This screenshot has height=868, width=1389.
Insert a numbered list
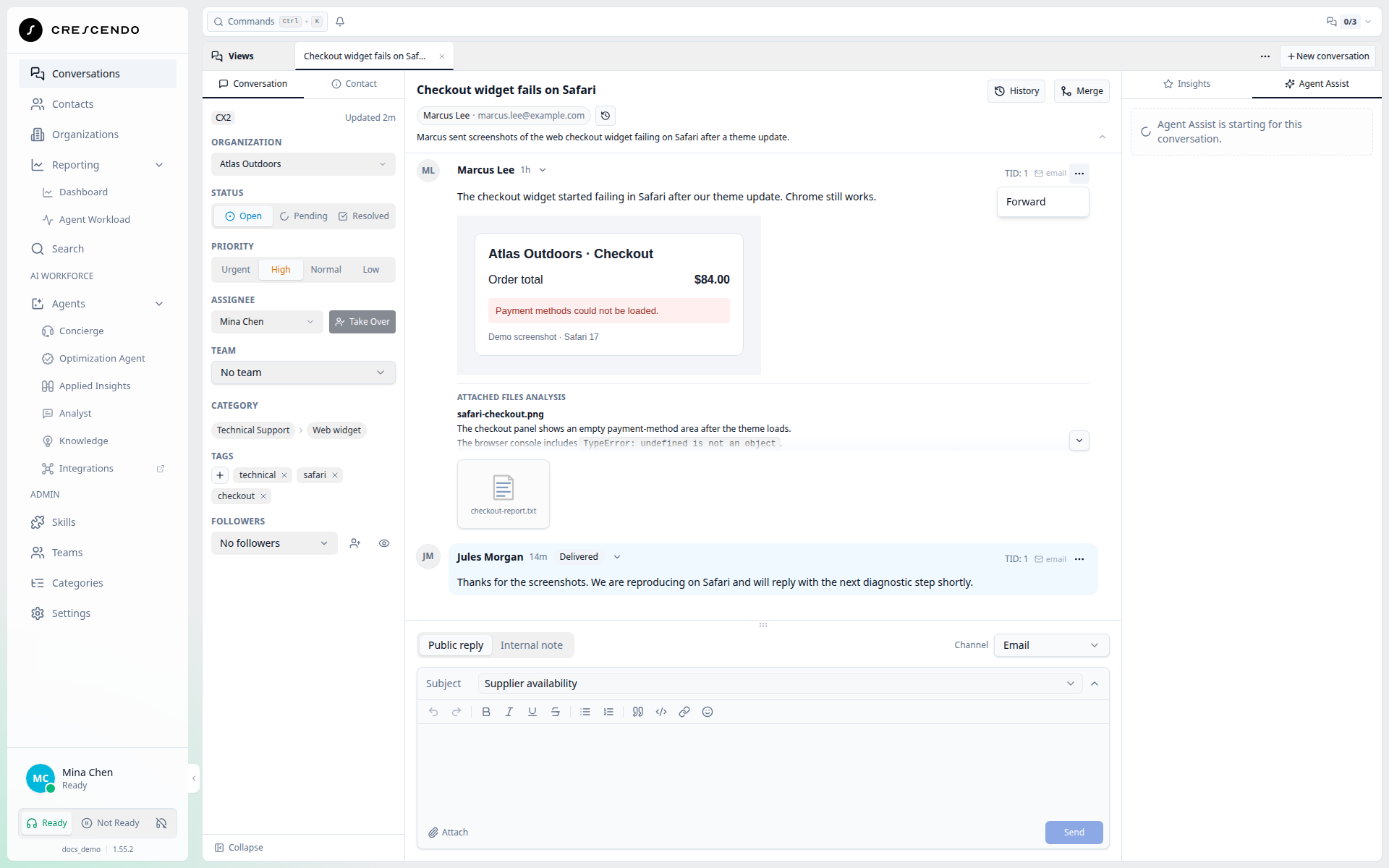coord(608,712)
